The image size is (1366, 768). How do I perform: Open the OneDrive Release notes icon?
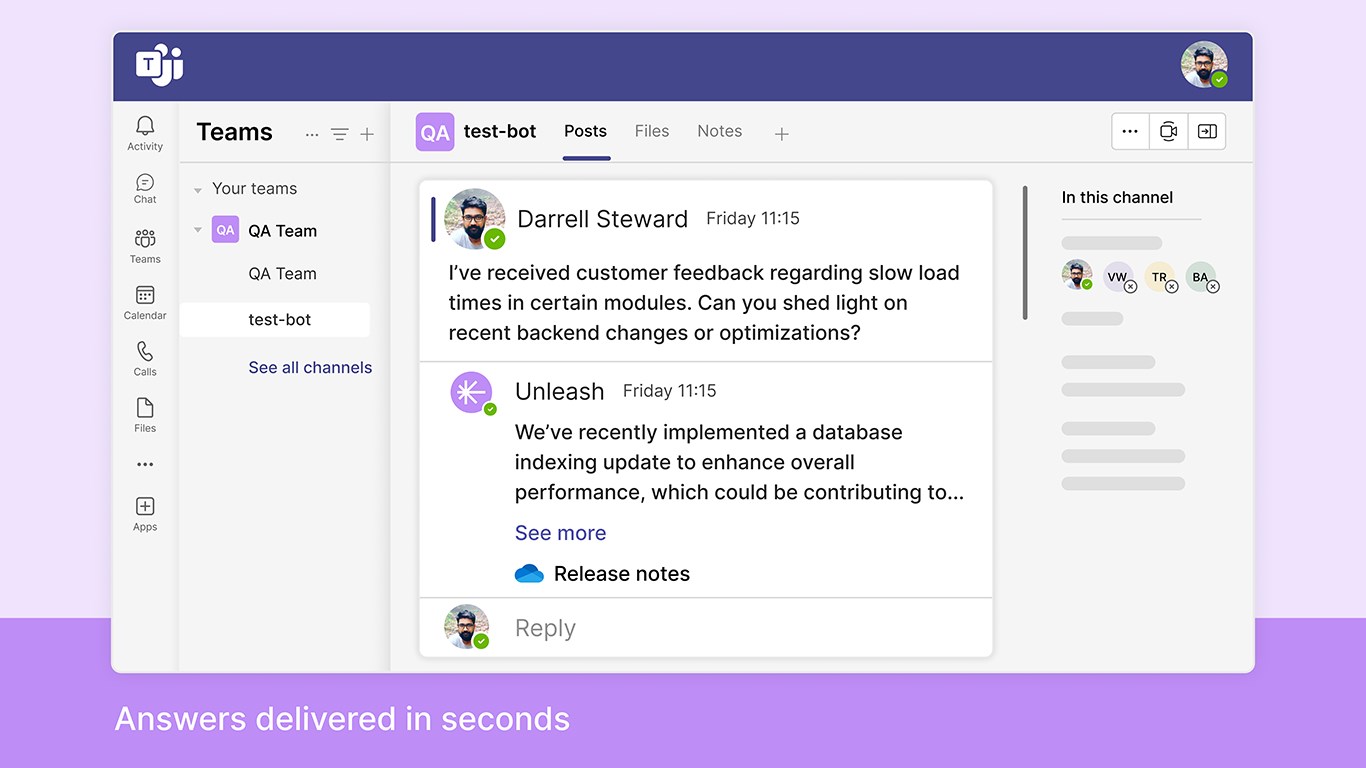pyautogui.click(x=529, y=574)
